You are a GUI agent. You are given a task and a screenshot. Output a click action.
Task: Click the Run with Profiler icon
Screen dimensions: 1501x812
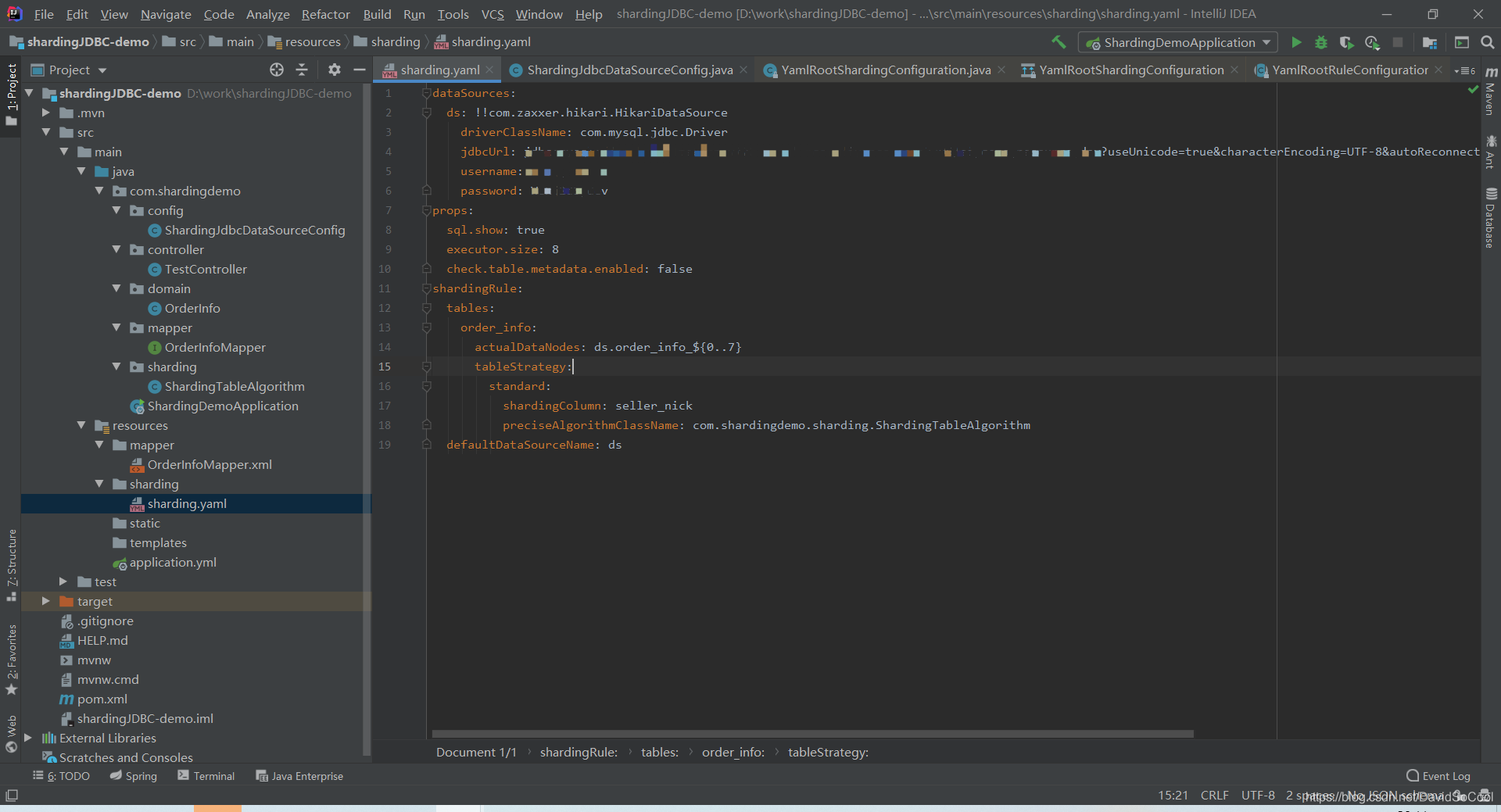pyautogui.click(x=1372, y=42)
